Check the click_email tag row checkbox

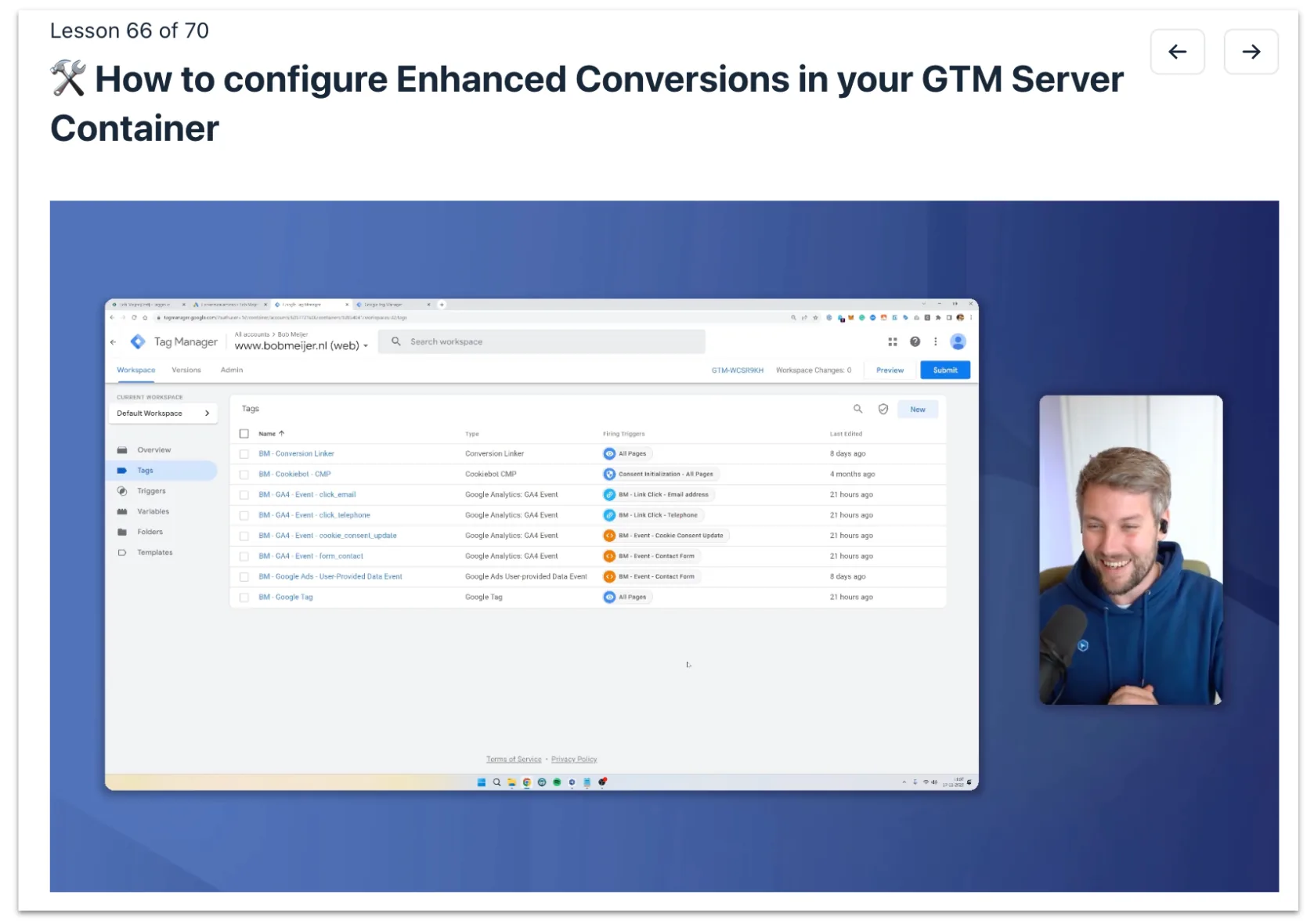point(244,495)
